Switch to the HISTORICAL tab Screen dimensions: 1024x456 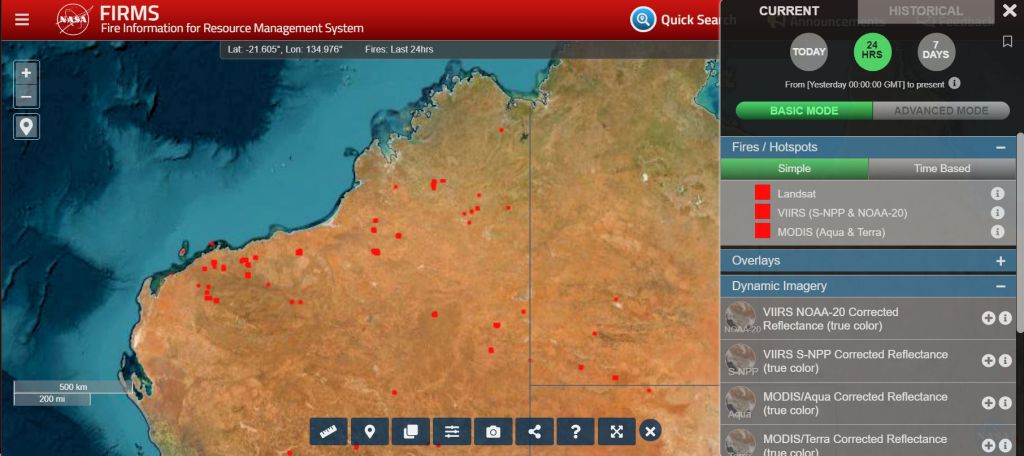coord(926,11)
